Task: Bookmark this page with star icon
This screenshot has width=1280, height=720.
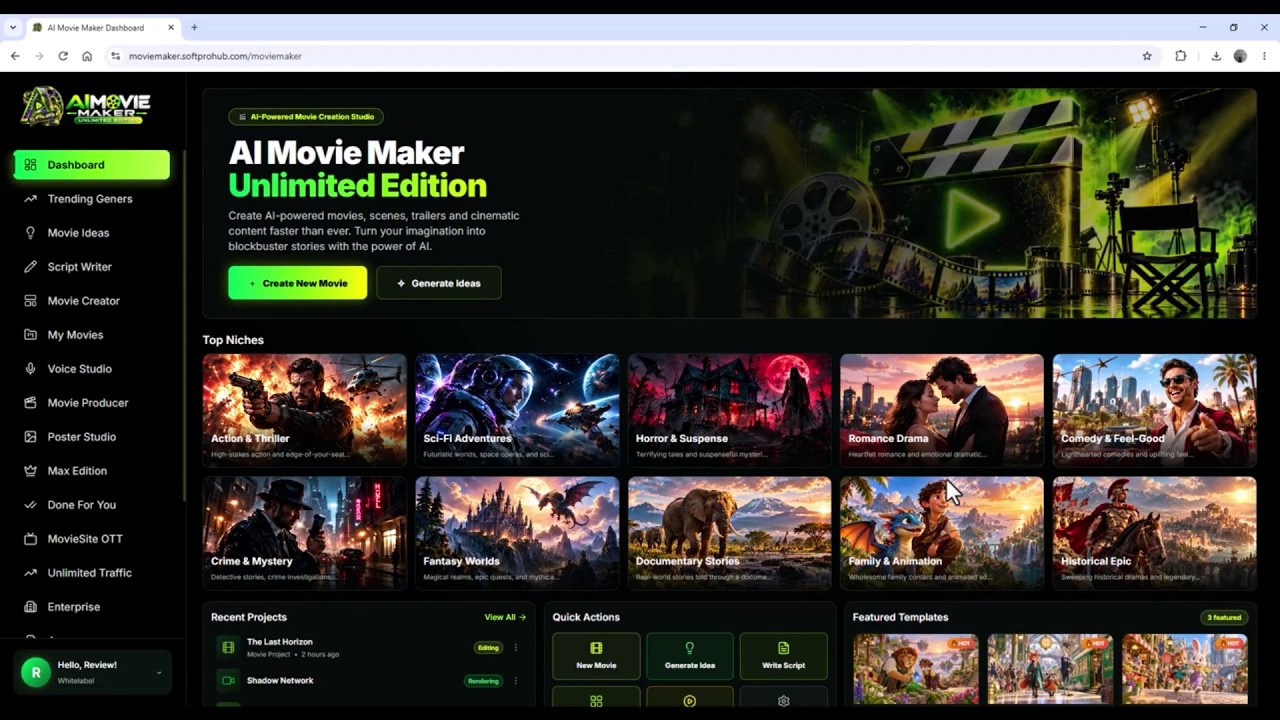Action: [x=1147, y=56]
